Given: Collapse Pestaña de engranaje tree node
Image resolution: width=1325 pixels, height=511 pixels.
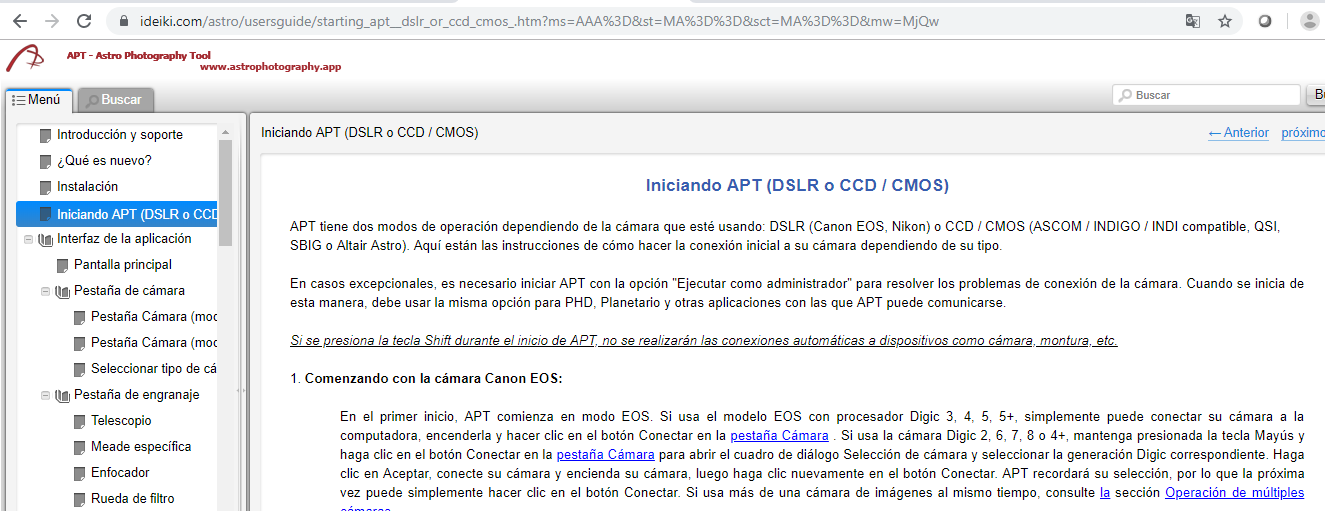Looking at the screenshot, I should [x=45, y=395].
